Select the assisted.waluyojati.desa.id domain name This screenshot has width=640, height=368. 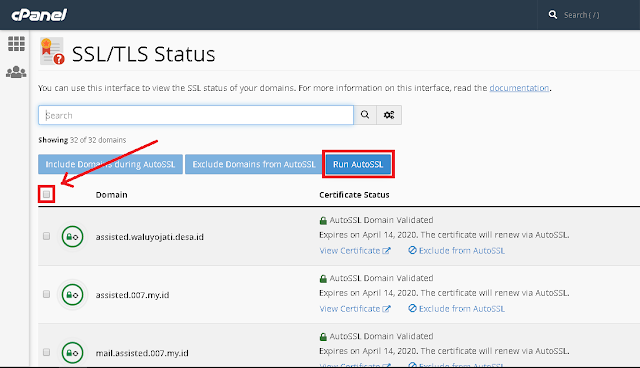pos(149,237)
